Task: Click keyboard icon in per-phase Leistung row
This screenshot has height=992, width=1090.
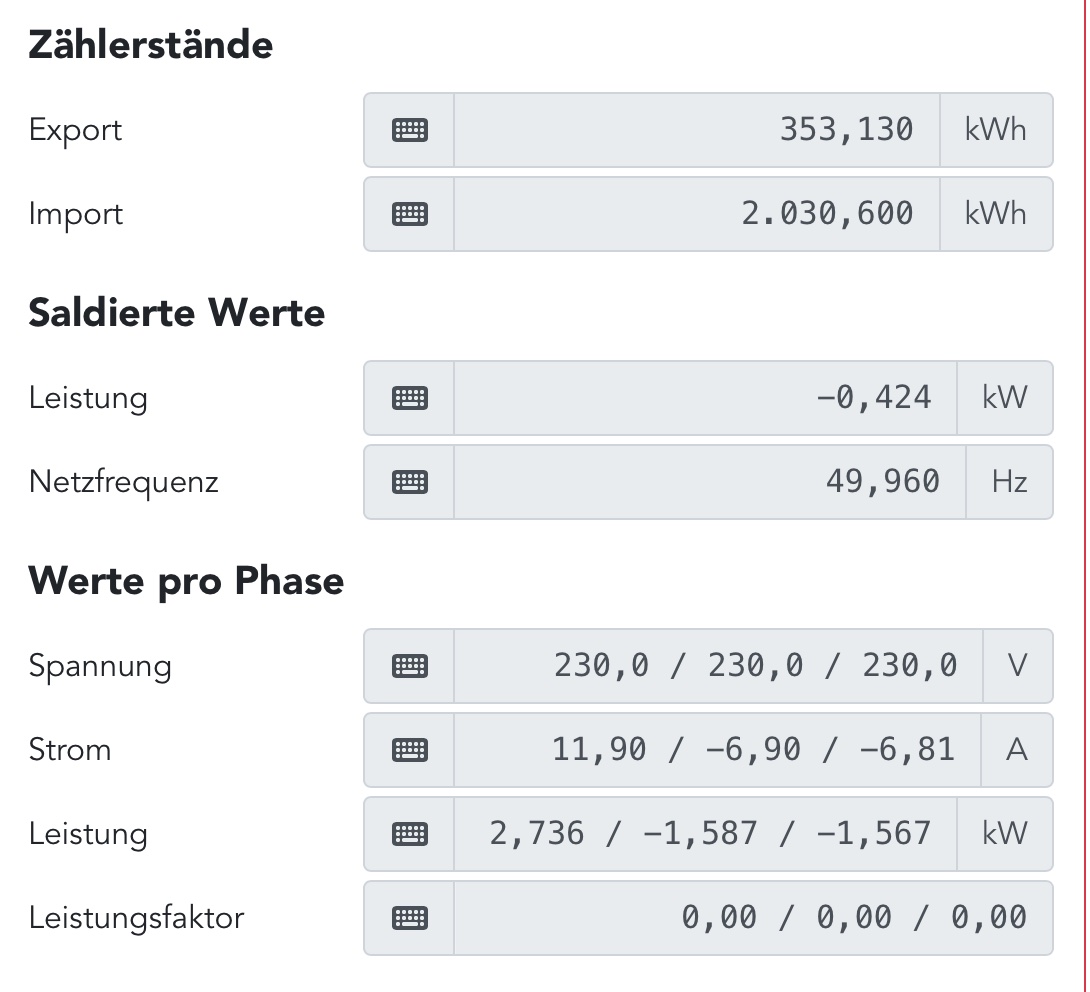Action: 409,834
